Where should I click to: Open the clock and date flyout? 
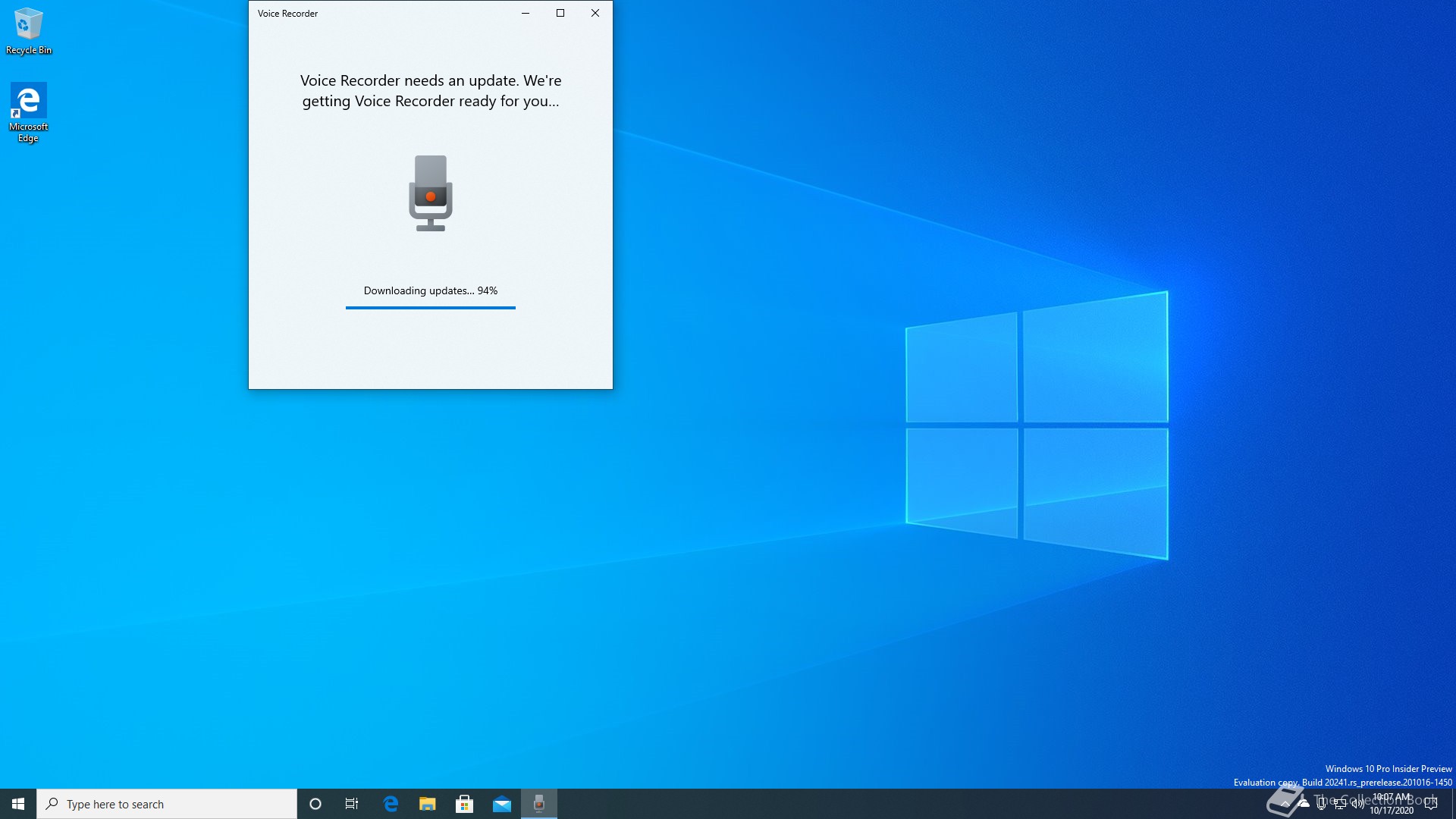1392,804
